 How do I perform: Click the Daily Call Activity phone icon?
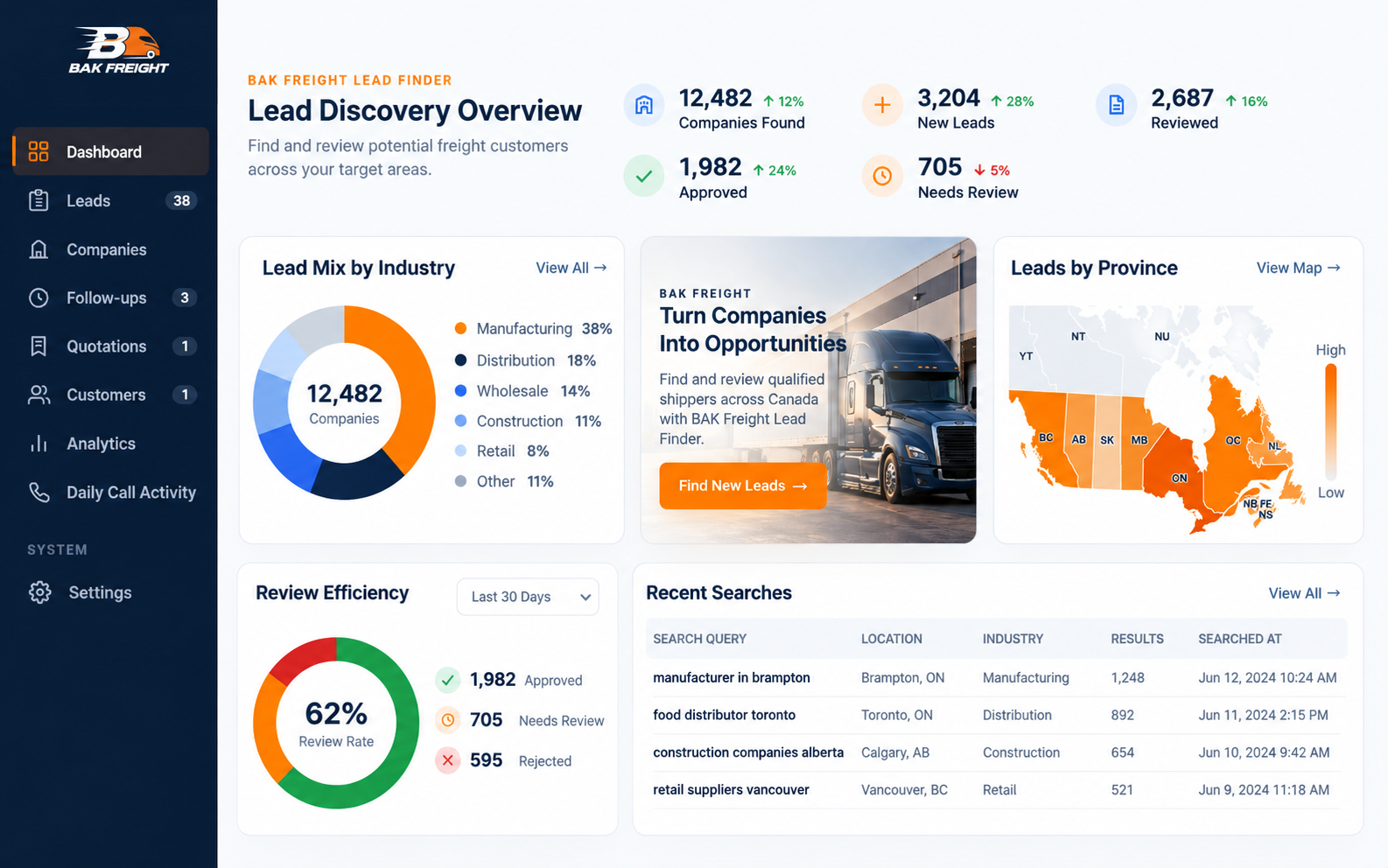[39, 492]
